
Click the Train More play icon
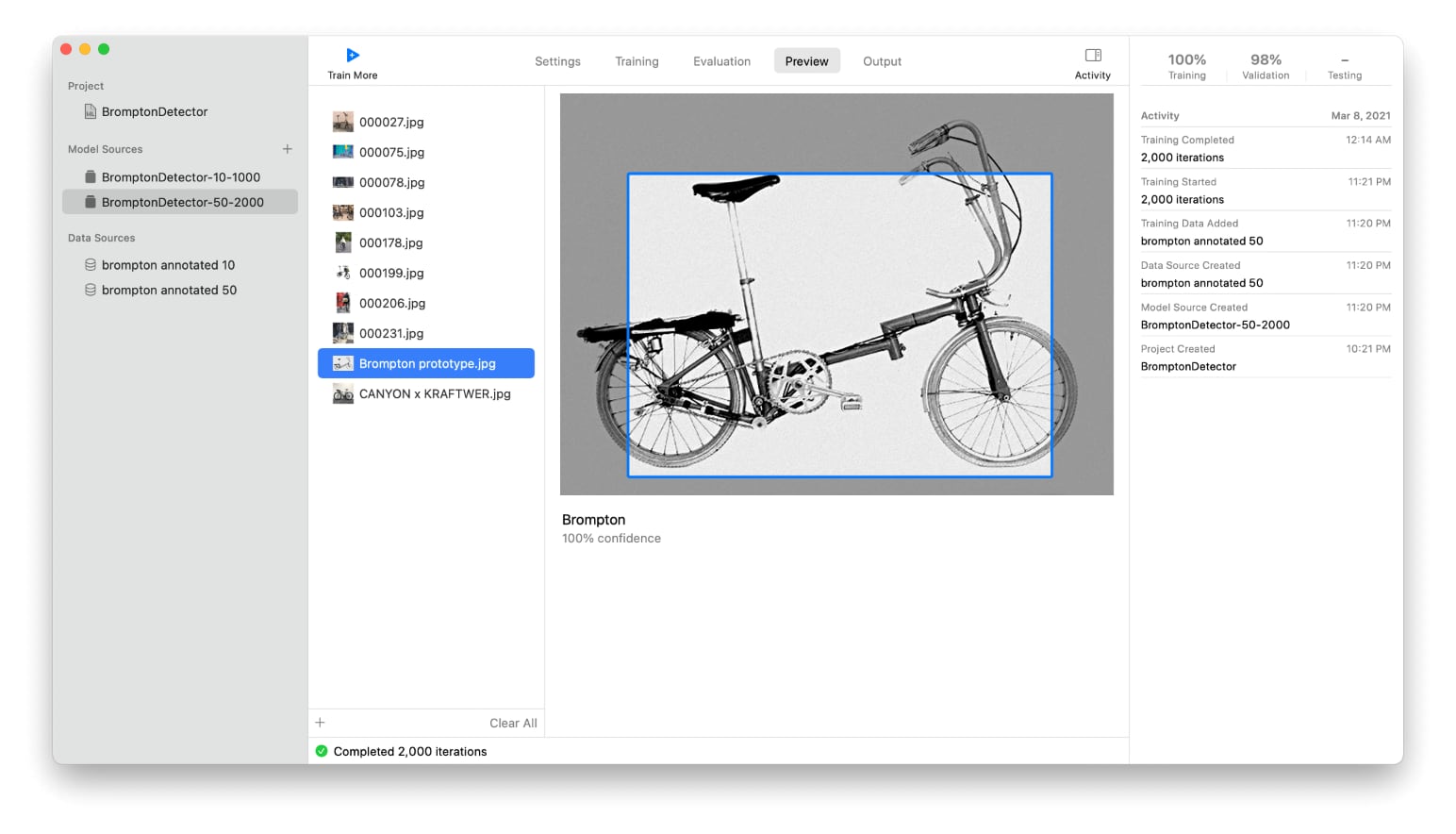pyautogui.click(x=353, y=56)
